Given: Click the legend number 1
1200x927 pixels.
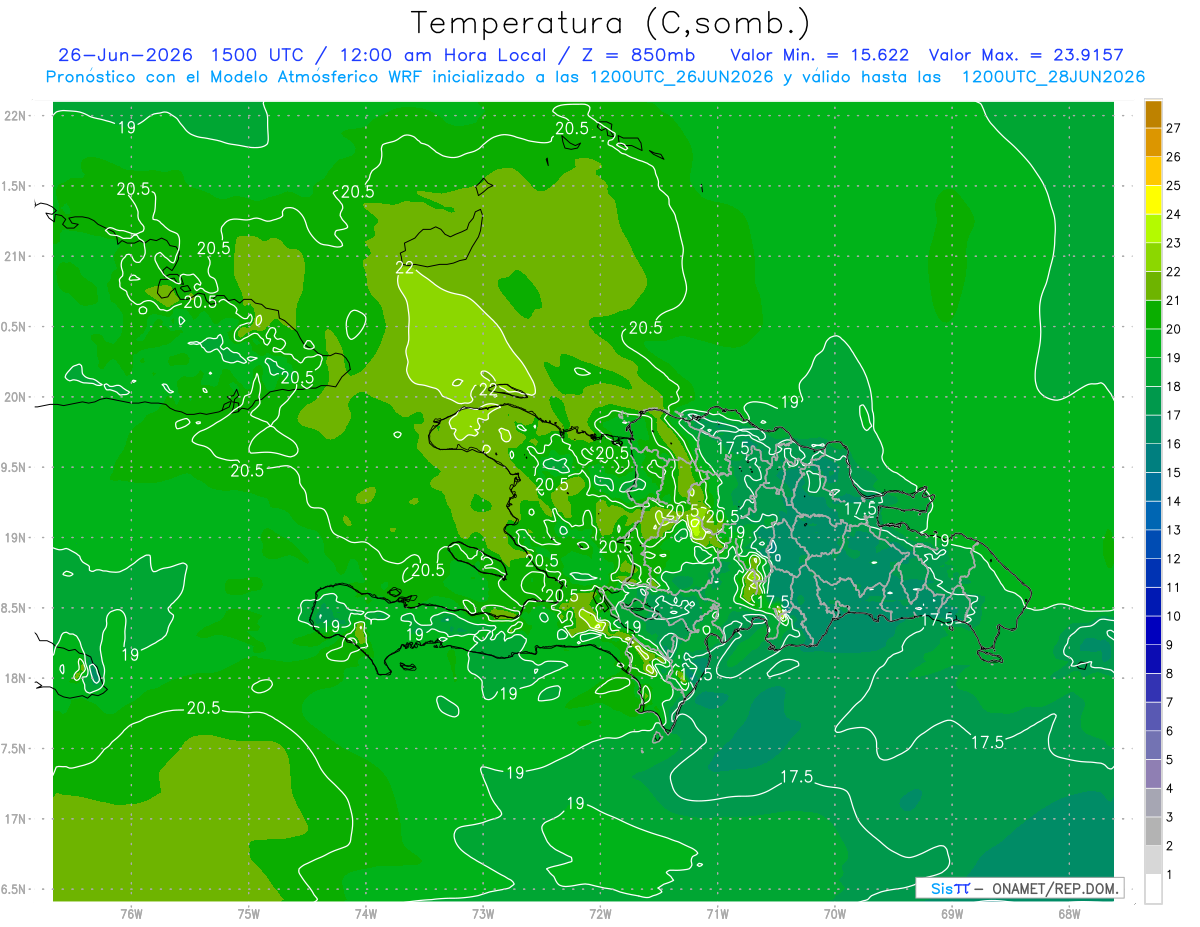Looking at the screenshot, I should (x=1170, y=875).
